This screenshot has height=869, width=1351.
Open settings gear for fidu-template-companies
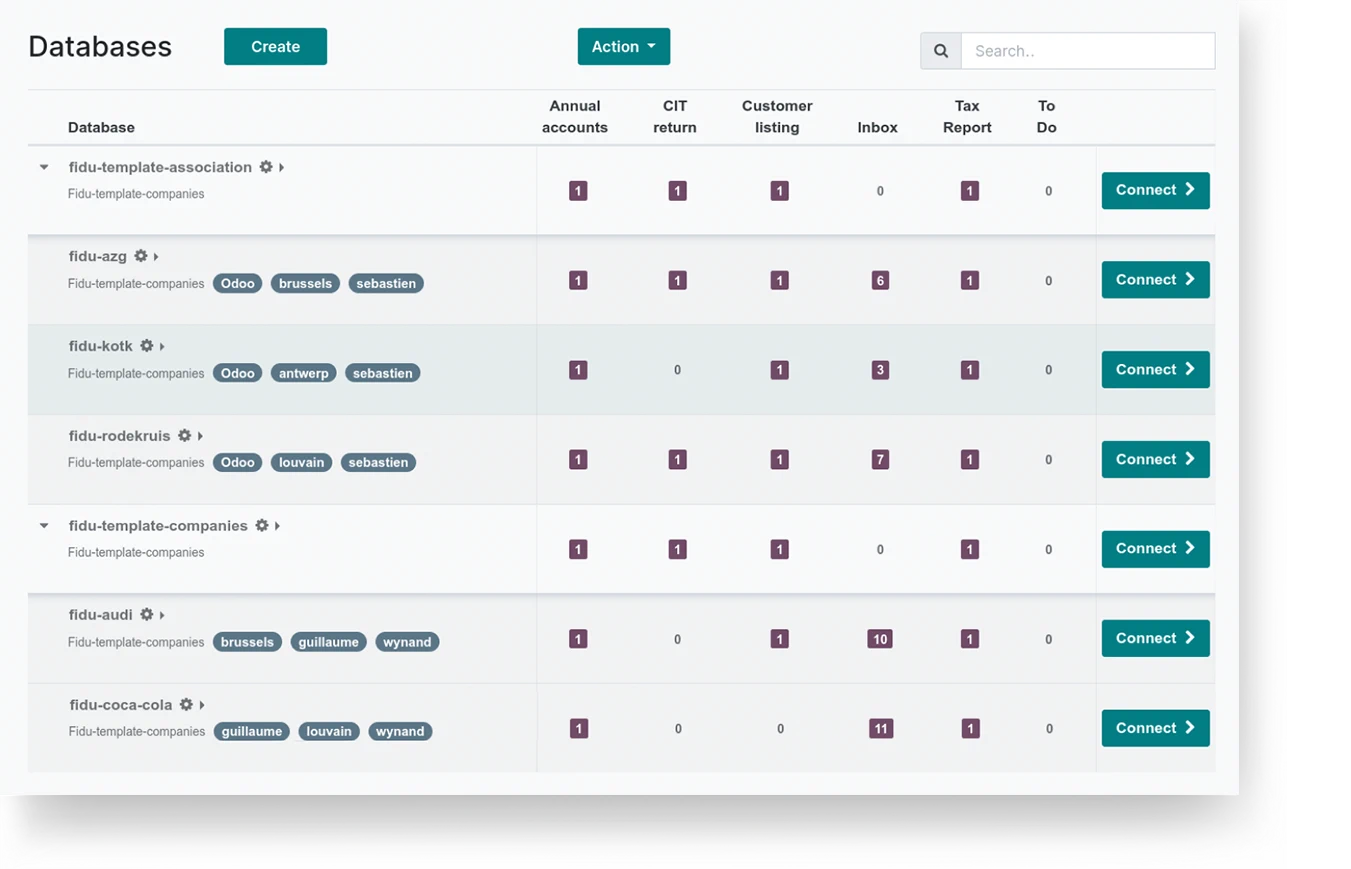(x=262, y=525)
